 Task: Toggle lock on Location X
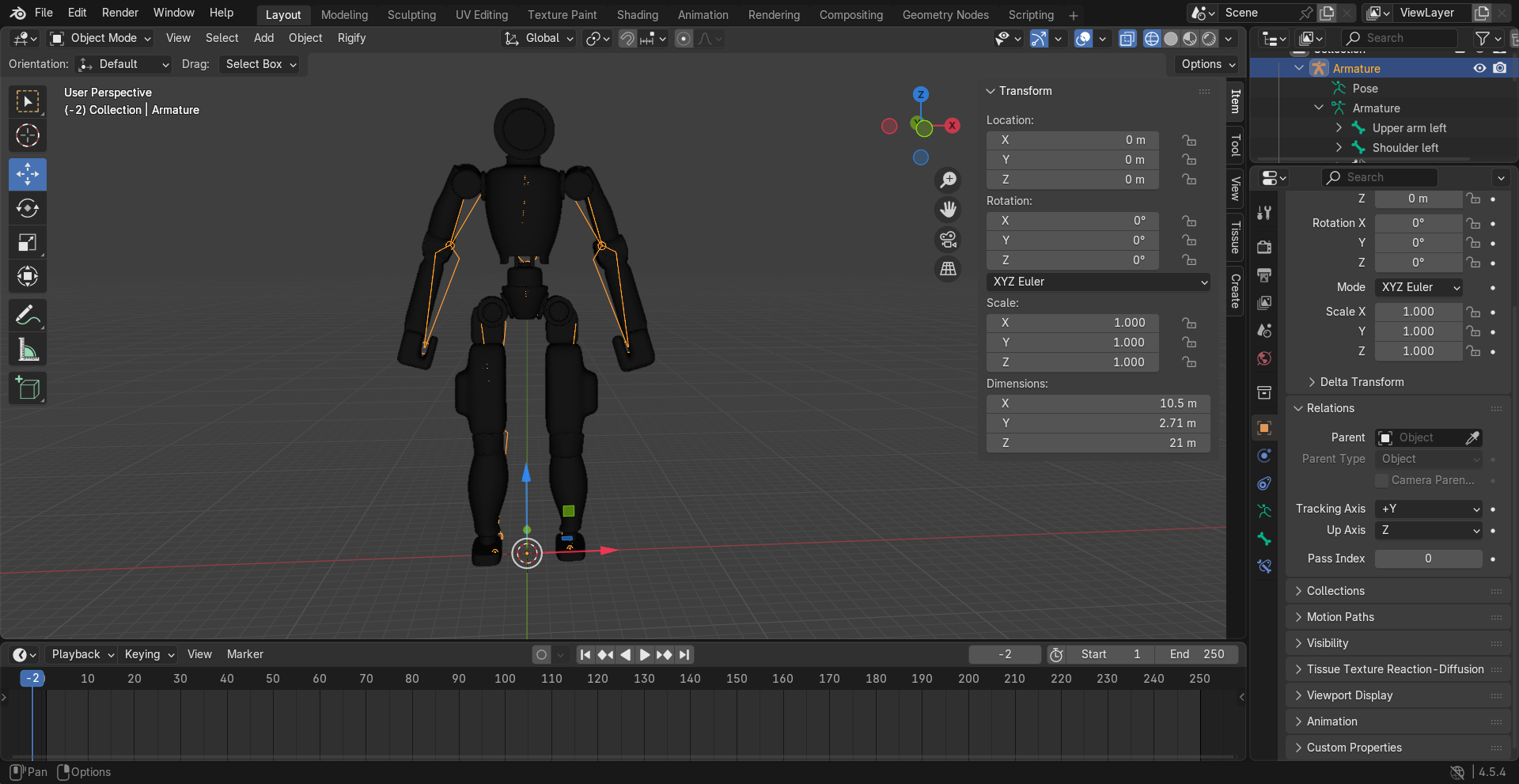pos(1189,140)
